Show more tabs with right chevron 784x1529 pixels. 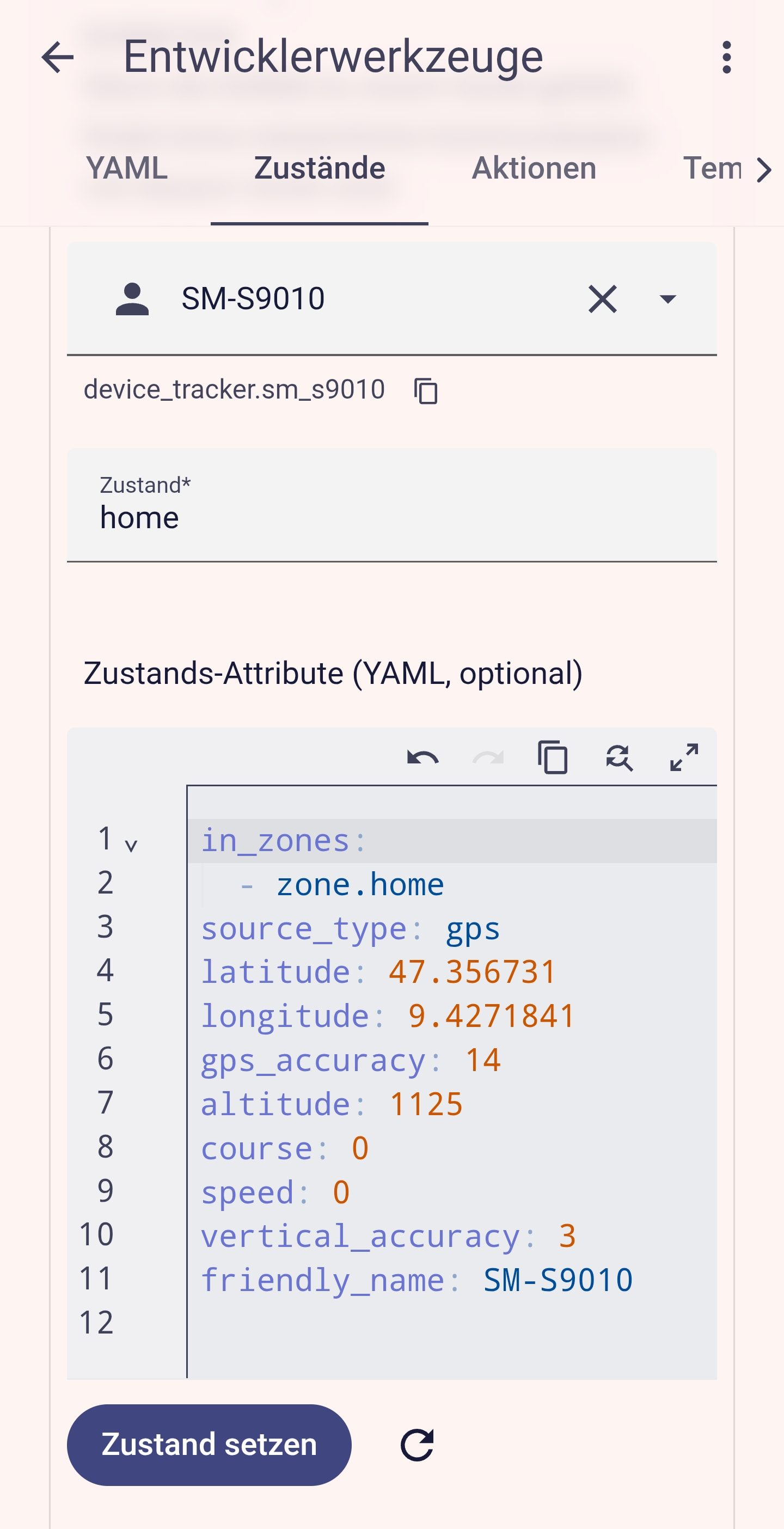[764, 170]
